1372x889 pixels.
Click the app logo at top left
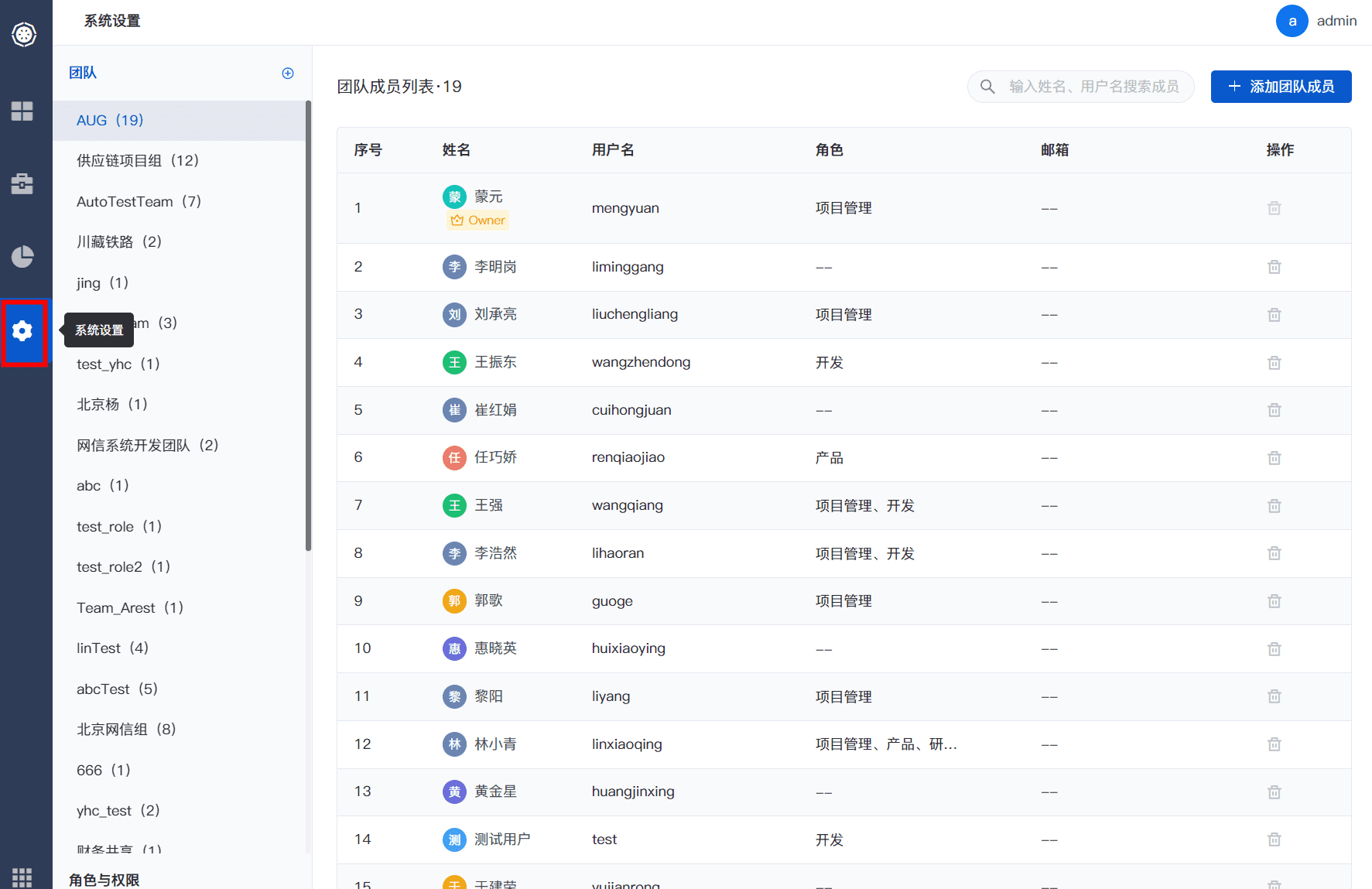click(24, 34)
